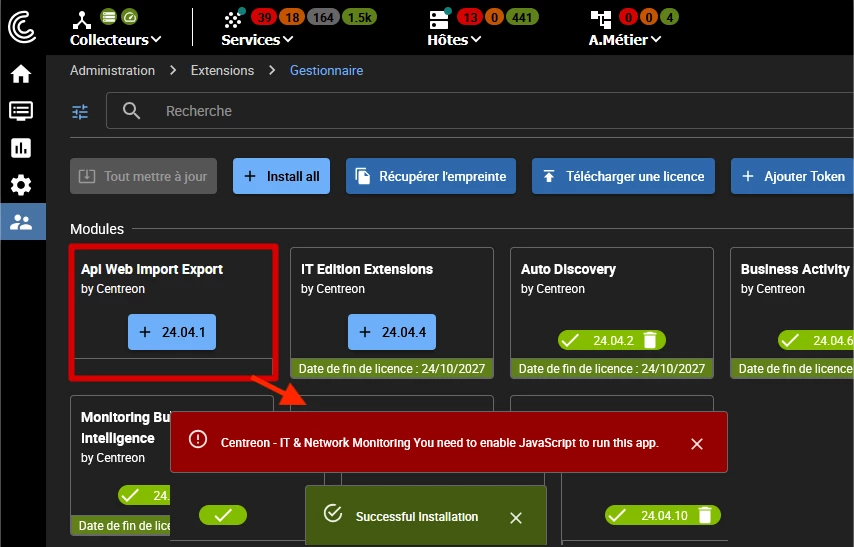Click the A.Métier hierarchy icon
854x547 pixels.
point(601,20)
